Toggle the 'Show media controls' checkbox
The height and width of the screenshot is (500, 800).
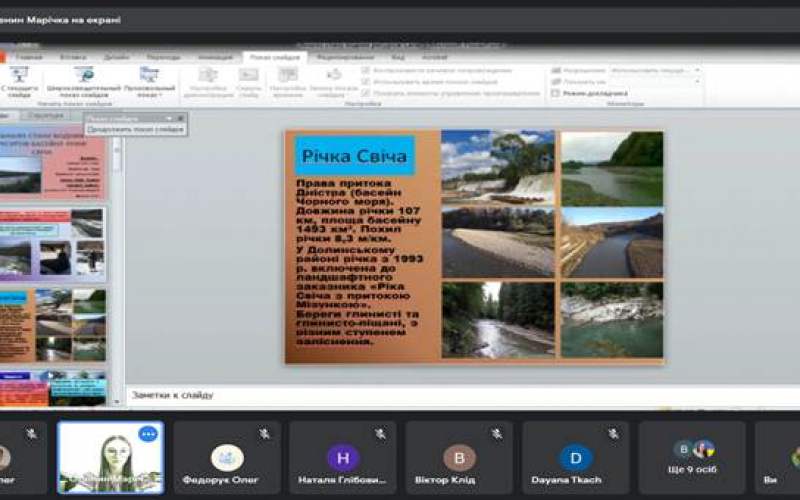point(365,93)
